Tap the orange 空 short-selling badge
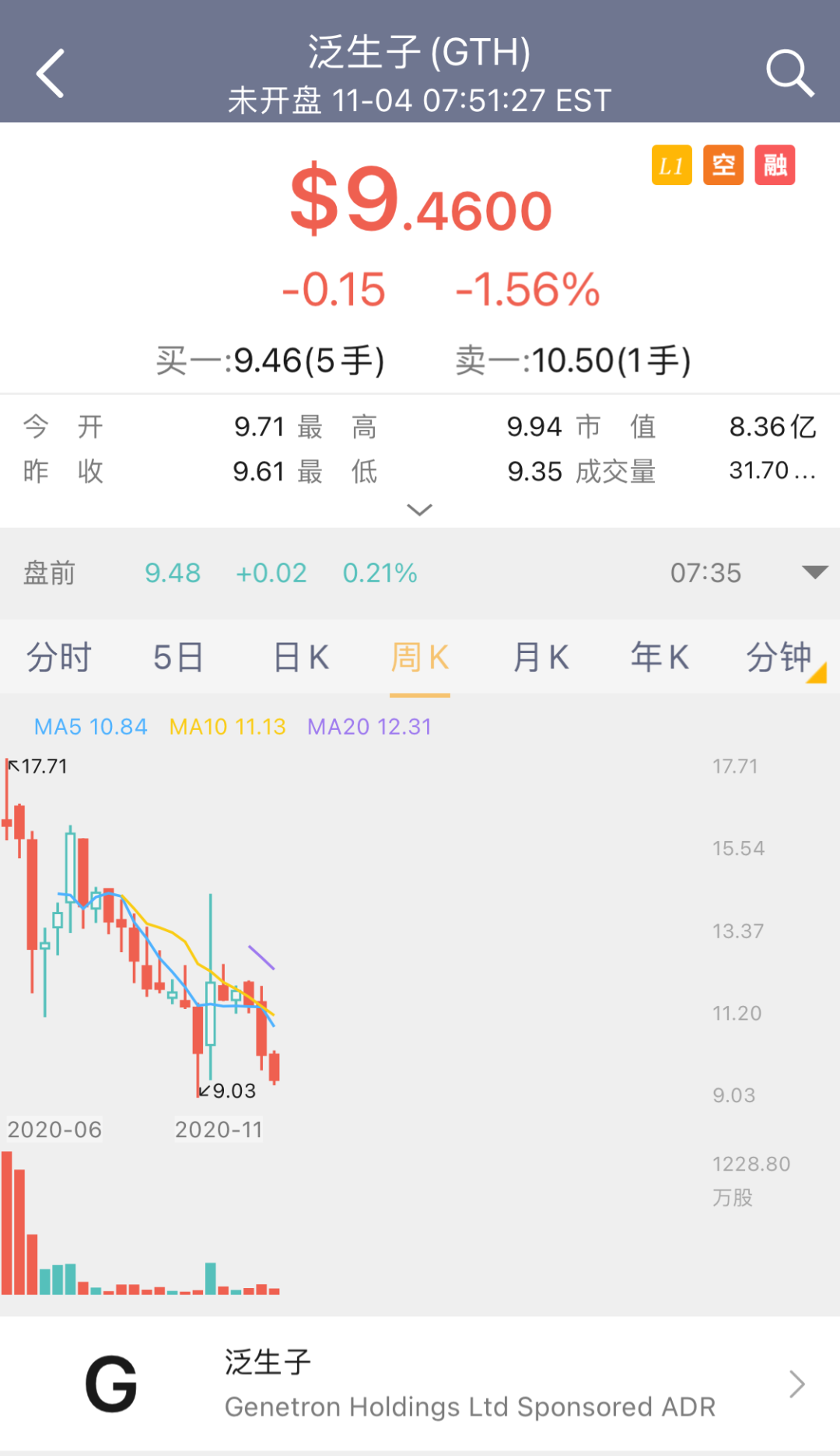The image size is (840, 1456). (x=723, y=166)
